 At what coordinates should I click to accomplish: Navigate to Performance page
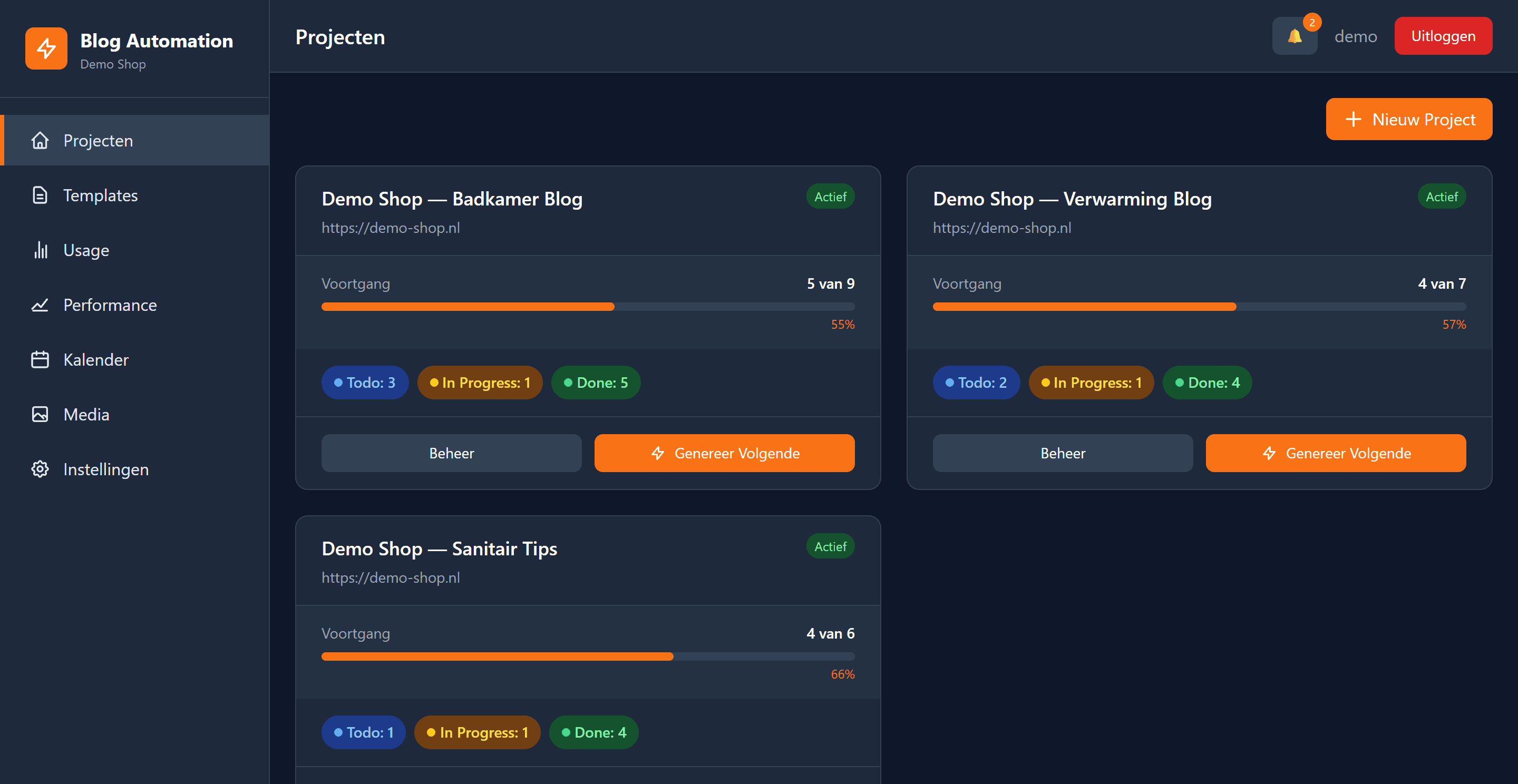point(135,305)
